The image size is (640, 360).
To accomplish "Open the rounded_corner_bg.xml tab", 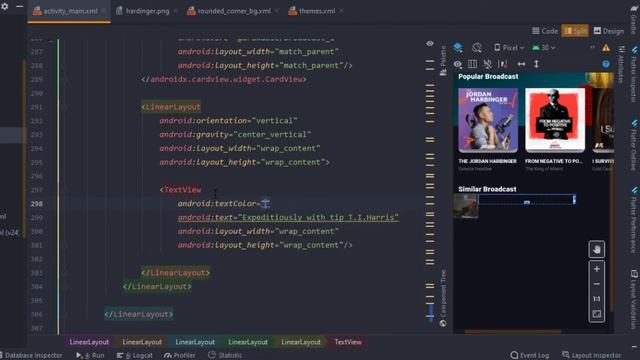I will coord(234,11).
